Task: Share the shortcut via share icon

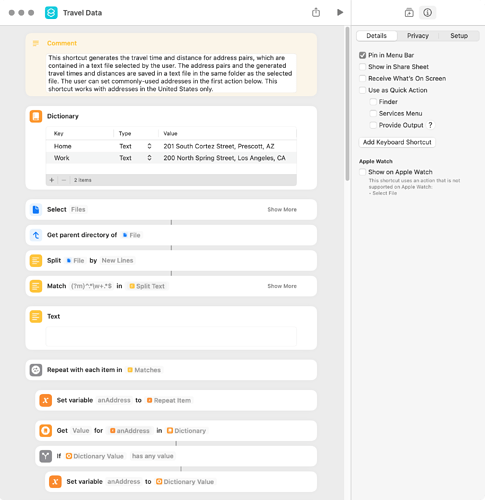Action: (316, 13)
